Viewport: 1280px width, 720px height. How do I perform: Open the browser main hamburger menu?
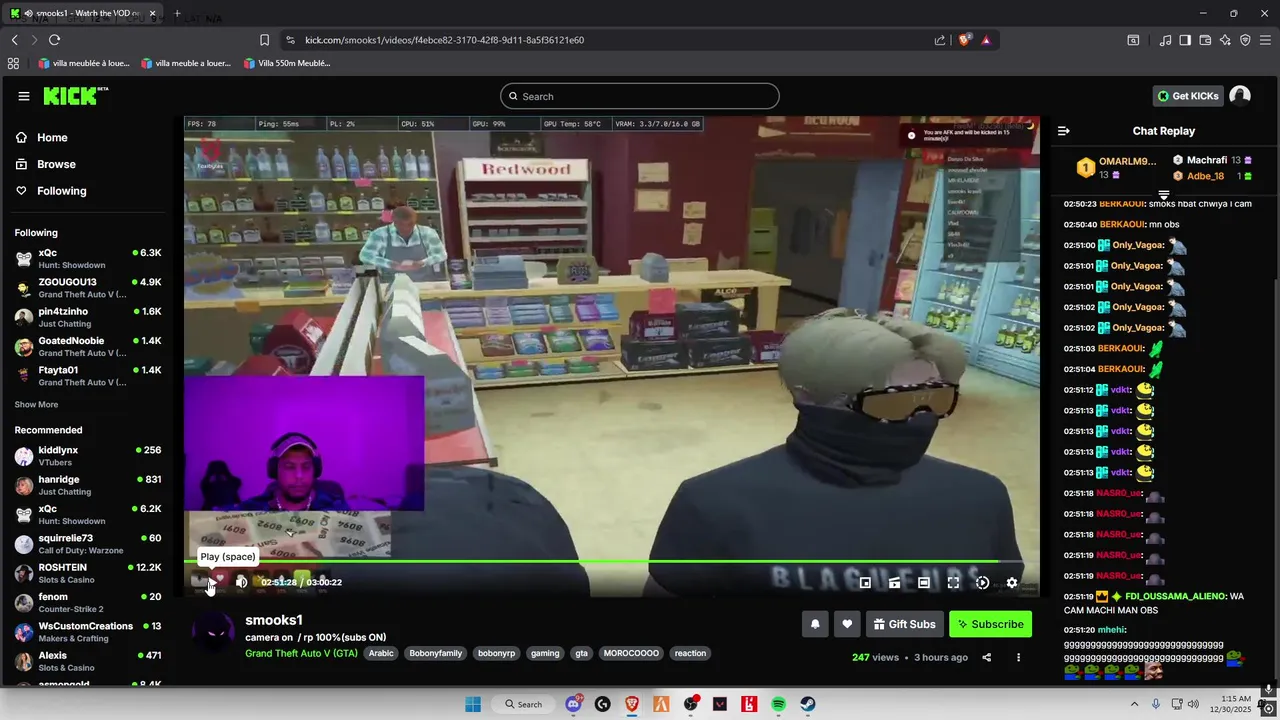click(x=1265, y=40)
